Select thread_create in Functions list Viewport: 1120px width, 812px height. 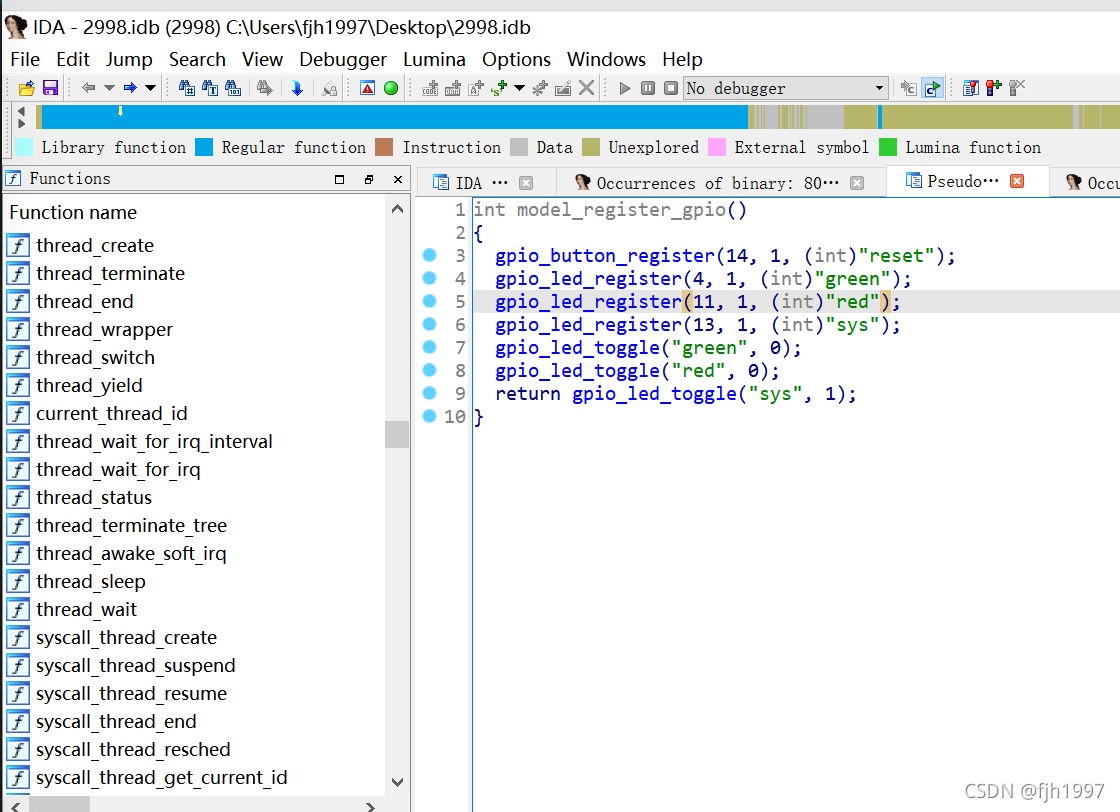click(x=95, y=245)
